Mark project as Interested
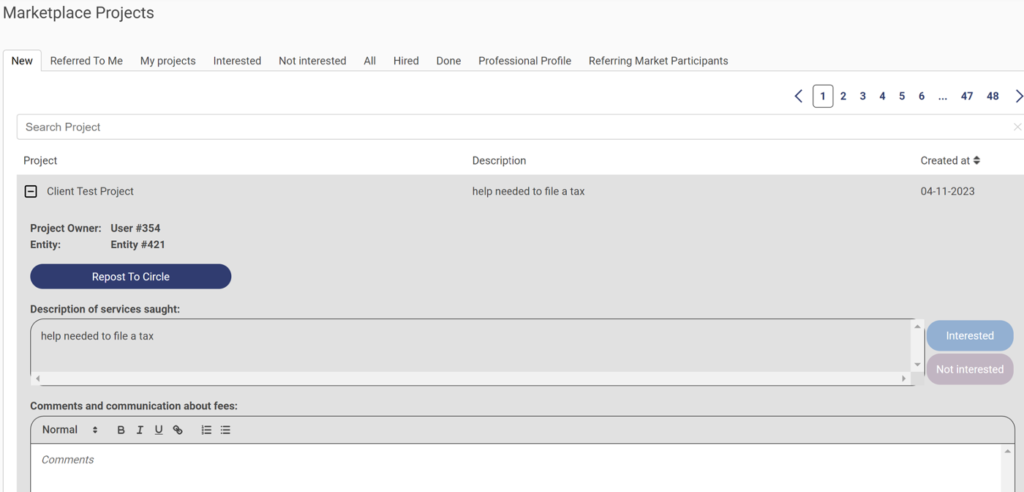 [x=969, y=336]
